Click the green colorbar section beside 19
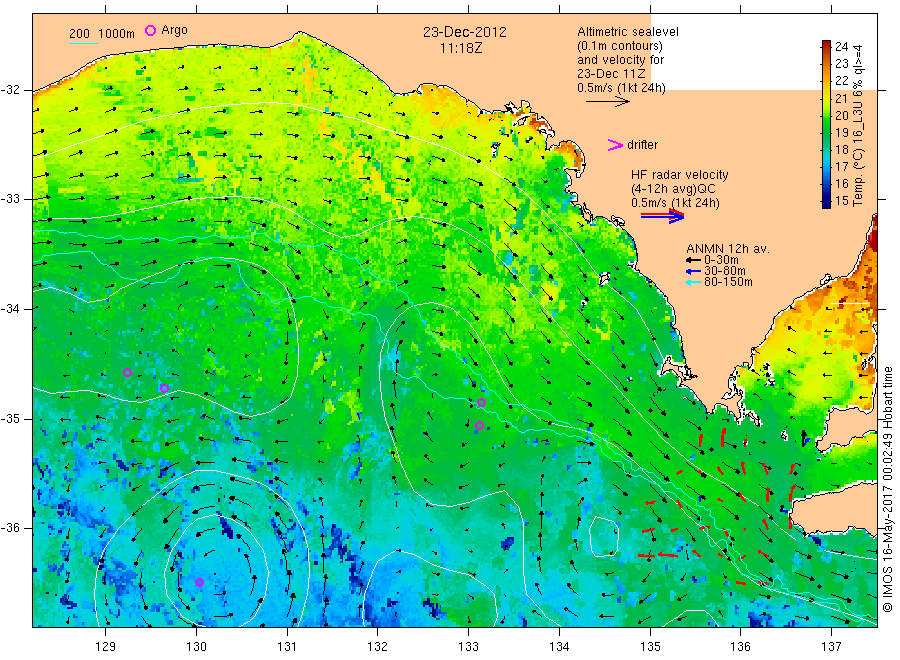Image resolution: width=900 pixels, height=660 pixels. (826, 133)
